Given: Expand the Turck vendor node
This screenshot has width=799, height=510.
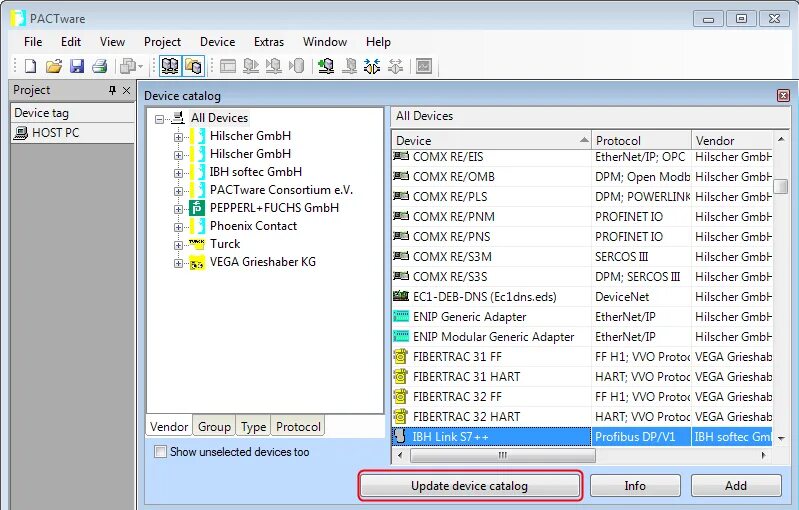Looking at the screenshot, I should [x=178, y=245].
